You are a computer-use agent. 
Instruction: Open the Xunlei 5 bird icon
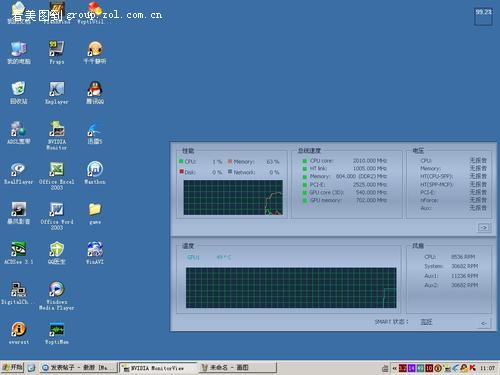pyautogui.click(x=95, y=133)
